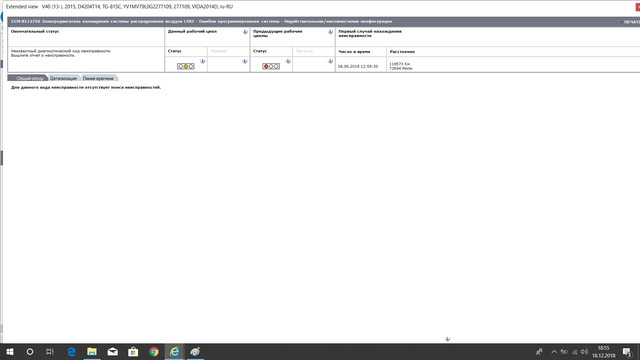Click info icon next to red status indicator

click(288, 61)
